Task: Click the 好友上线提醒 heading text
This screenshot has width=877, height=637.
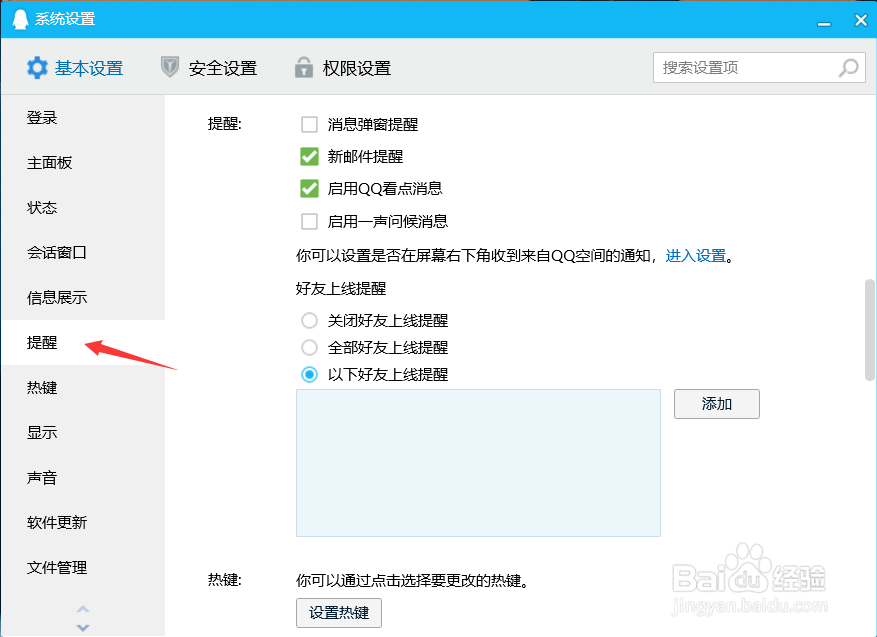Action: (341, 289)
